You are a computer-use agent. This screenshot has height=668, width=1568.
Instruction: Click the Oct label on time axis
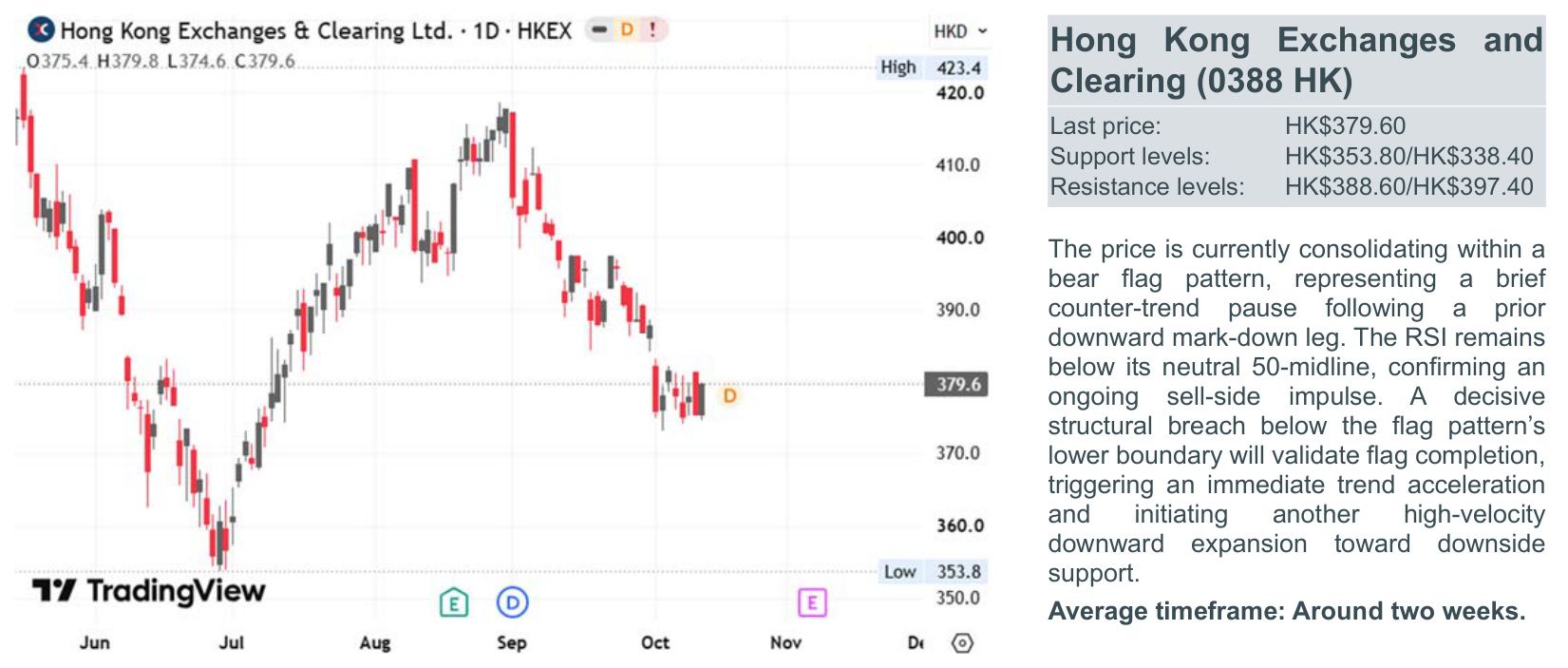click(655, 643)
